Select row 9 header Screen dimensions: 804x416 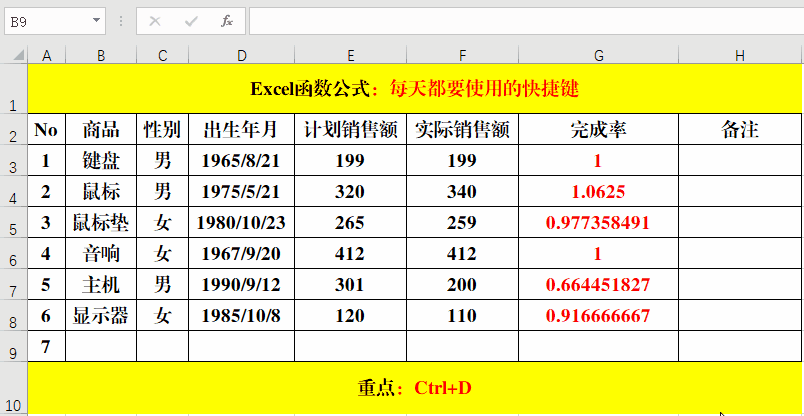point(14,346)
